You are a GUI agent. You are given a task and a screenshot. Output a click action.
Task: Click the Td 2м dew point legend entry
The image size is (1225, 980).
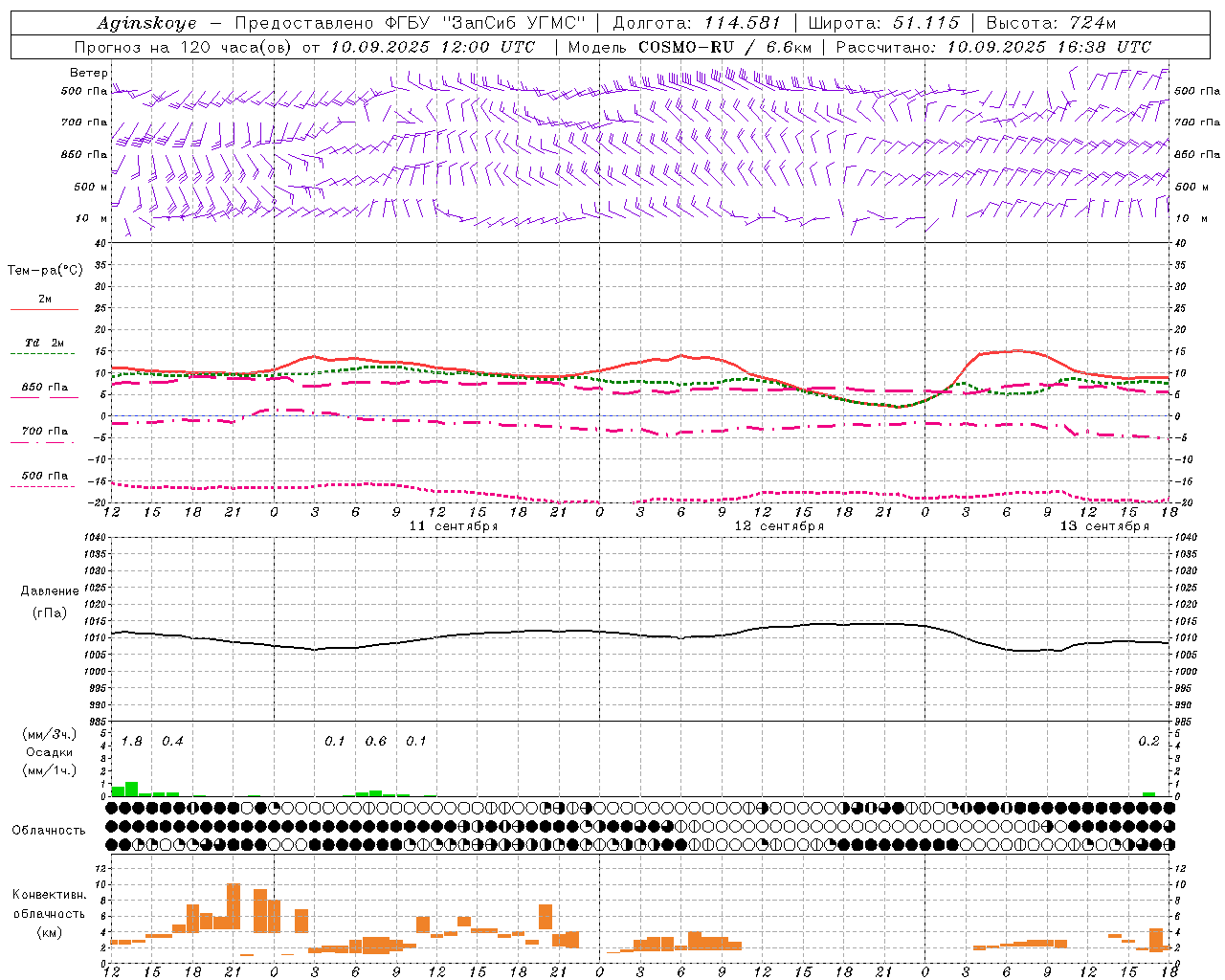(44, 343)
